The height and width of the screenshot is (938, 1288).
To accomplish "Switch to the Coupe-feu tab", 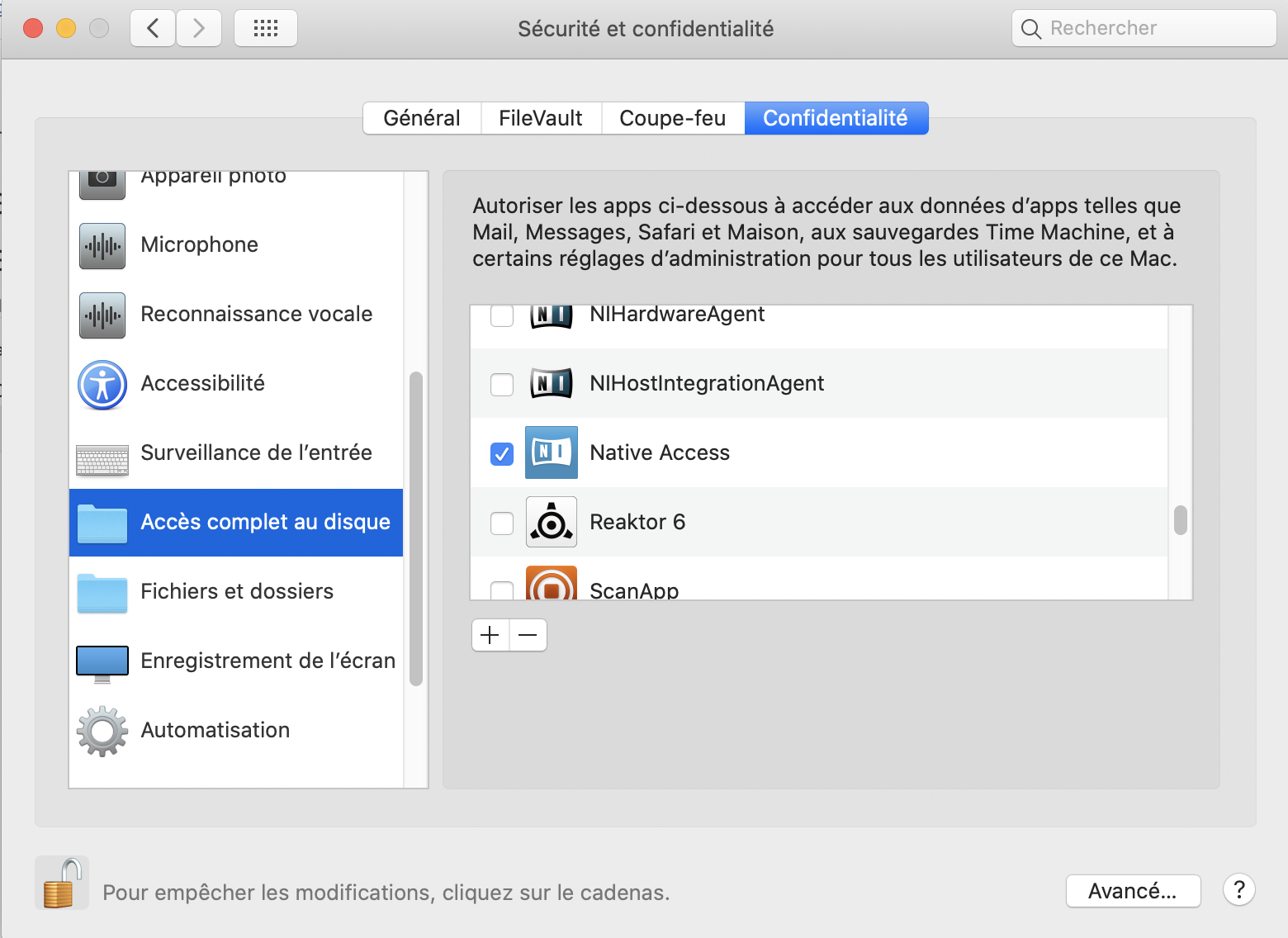I will coord(673,118).
